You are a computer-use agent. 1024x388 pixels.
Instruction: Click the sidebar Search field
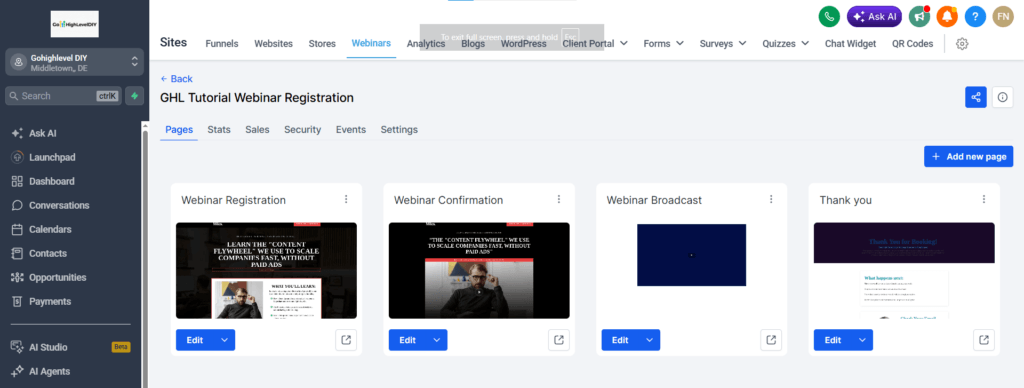tap(63, 95)
